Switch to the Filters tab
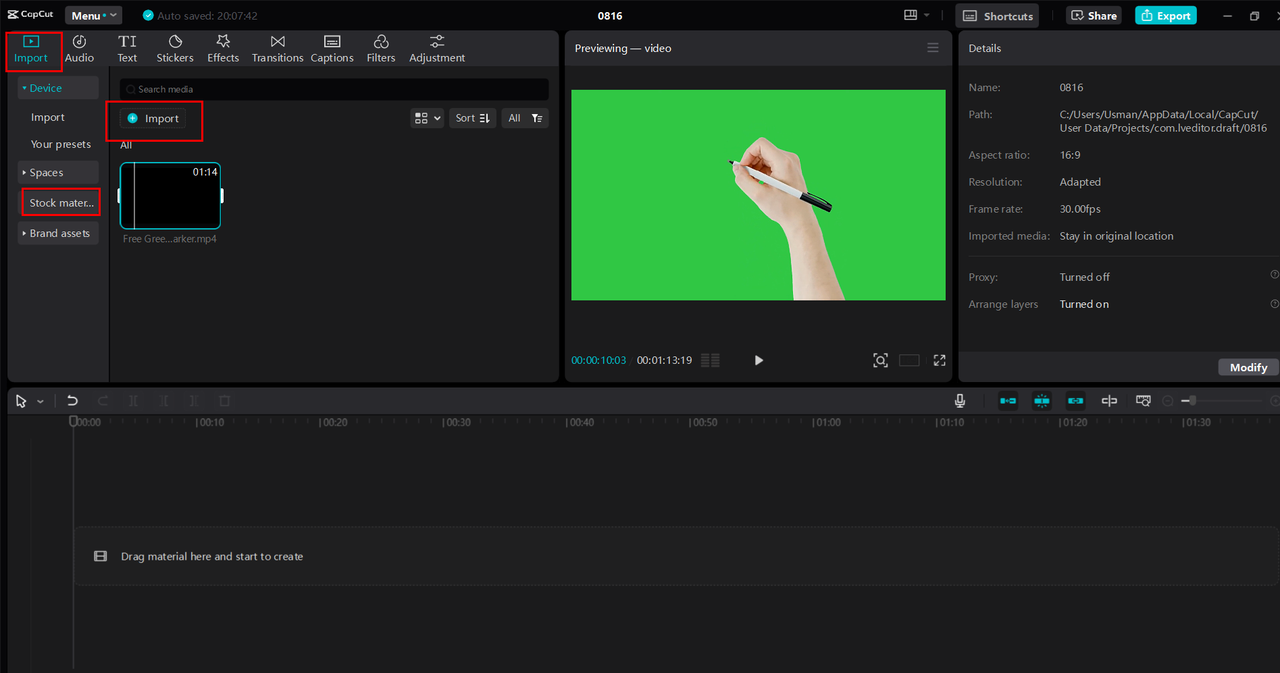The width and height of the screenshot is (1280, 673). click(x=381, y=49)
